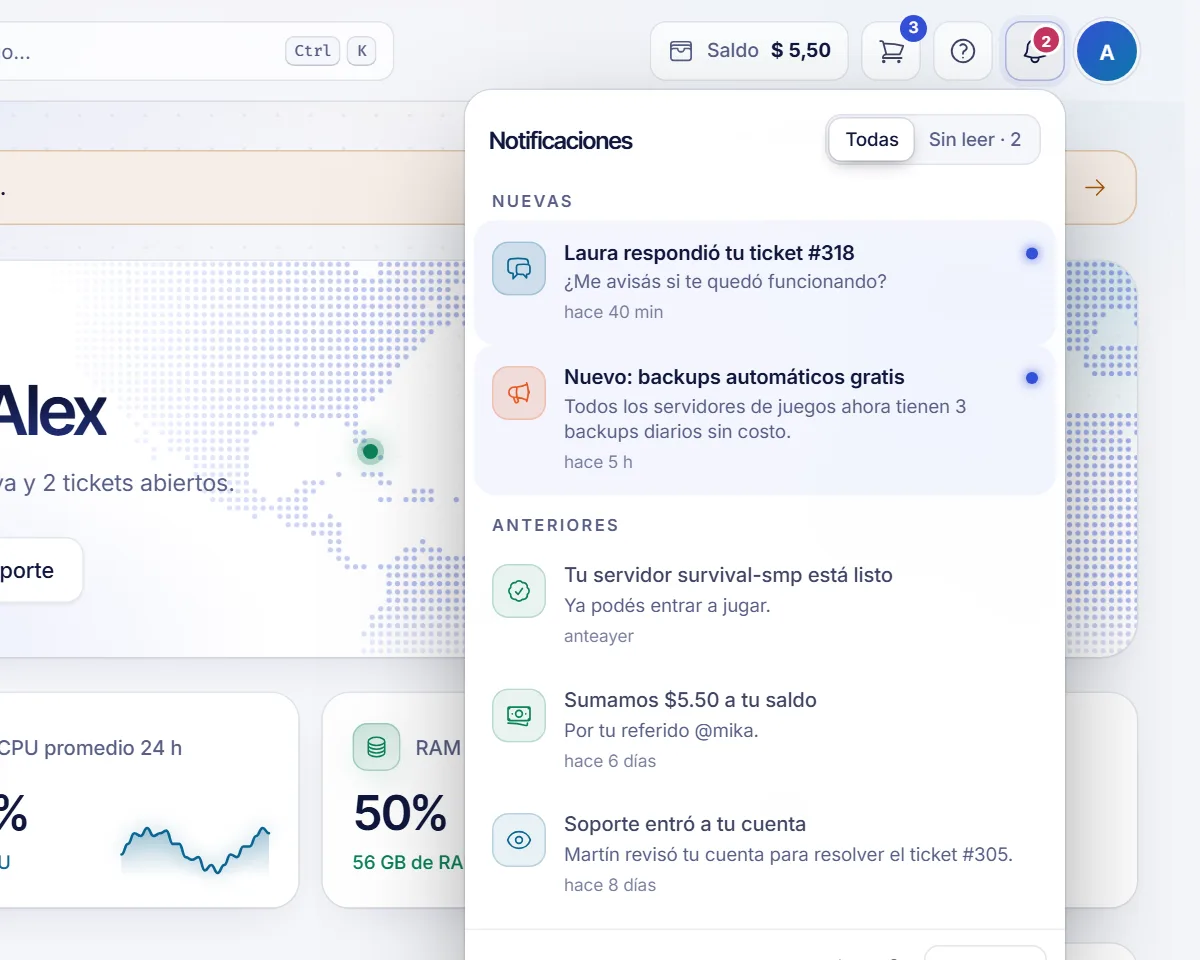Click the green check badge icon for survival-smp
The height and width of the screenshot is (960, 1200).
tap(519, 591)
